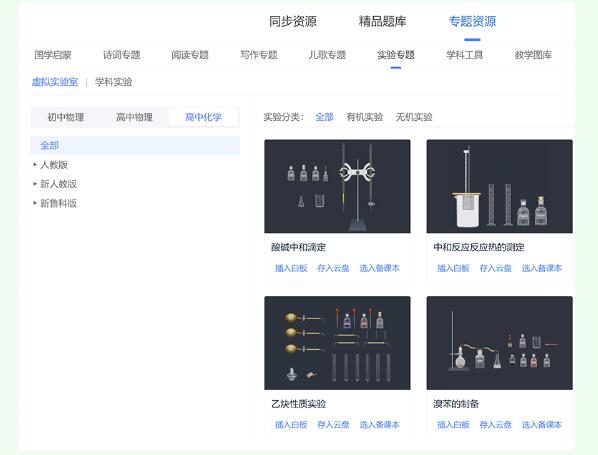
Task: Filter experiments by 有机实验
Action: (365, 117)
